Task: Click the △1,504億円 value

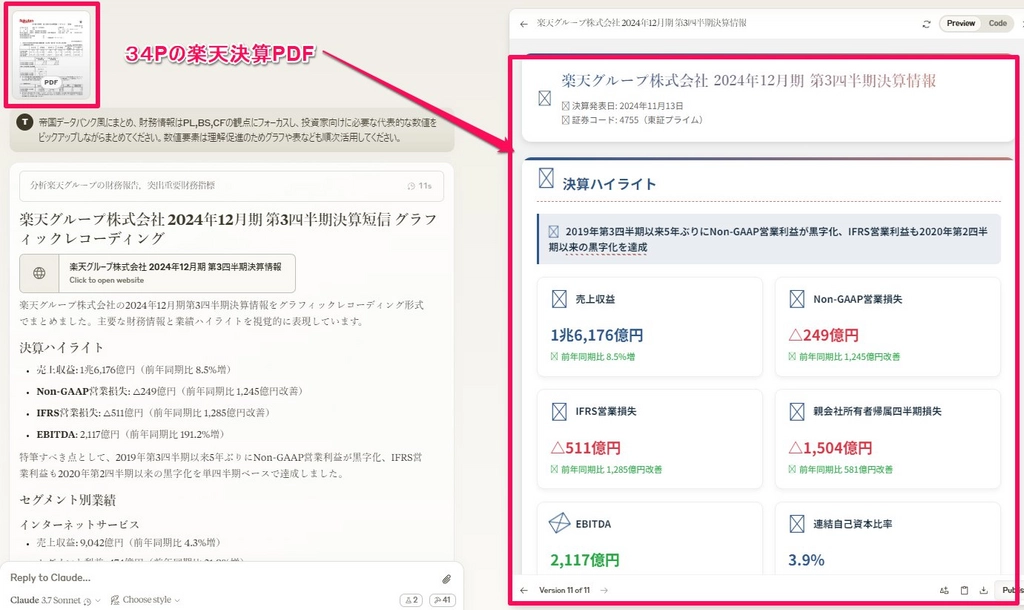Action: tap(830, 448)
